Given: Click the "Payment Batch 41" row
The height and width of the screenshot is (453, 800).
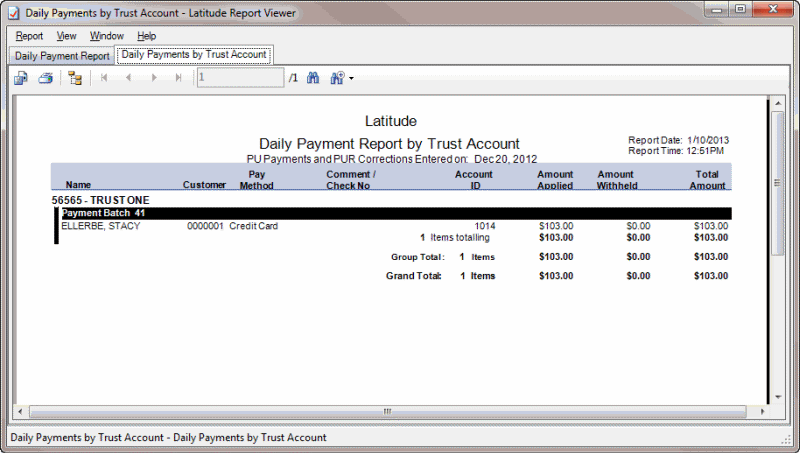Looking at the screenshot, I should (x=396, y=213).
